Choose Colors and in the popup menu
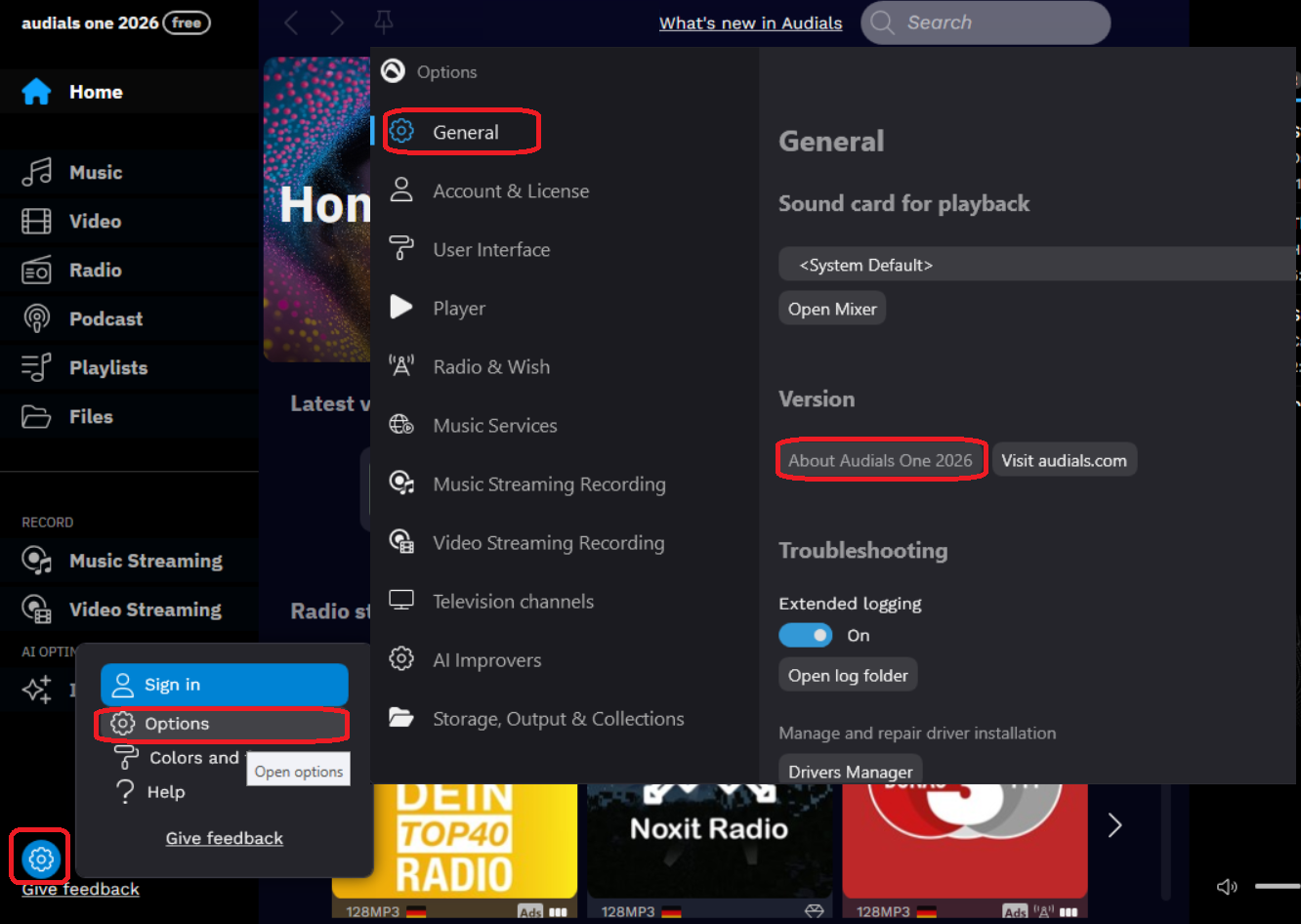The image size is (1301, 924). coord(194,758)
